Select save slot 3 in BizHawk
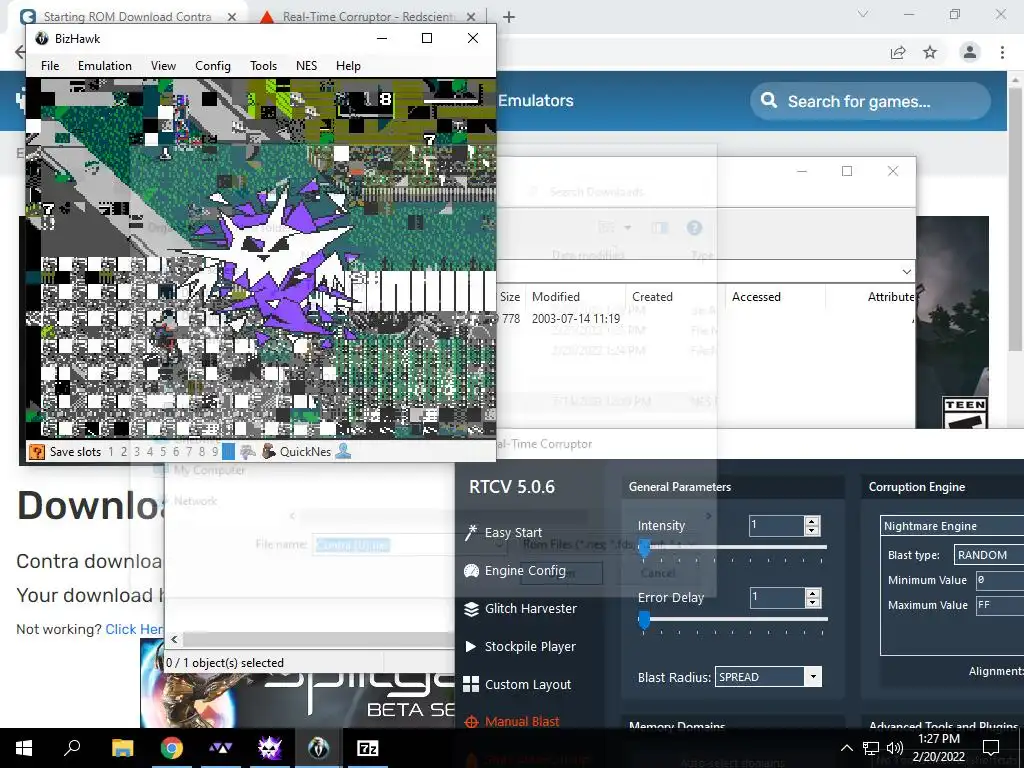Image resolution: width=1024 pixels, height=768 pixels. tap(136, 451)
